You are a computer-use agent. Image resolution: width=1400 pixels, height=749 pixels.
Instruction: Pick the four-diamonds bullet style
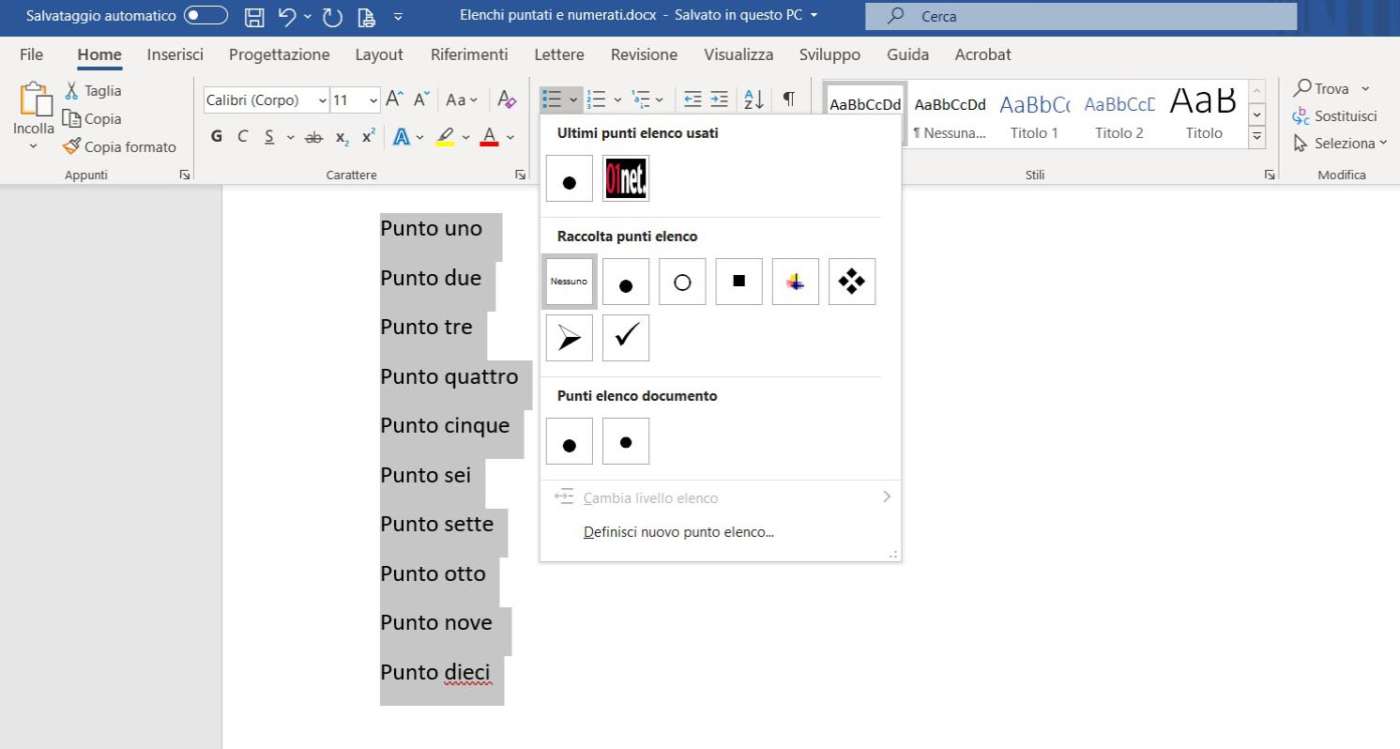(x=852, y=282)
